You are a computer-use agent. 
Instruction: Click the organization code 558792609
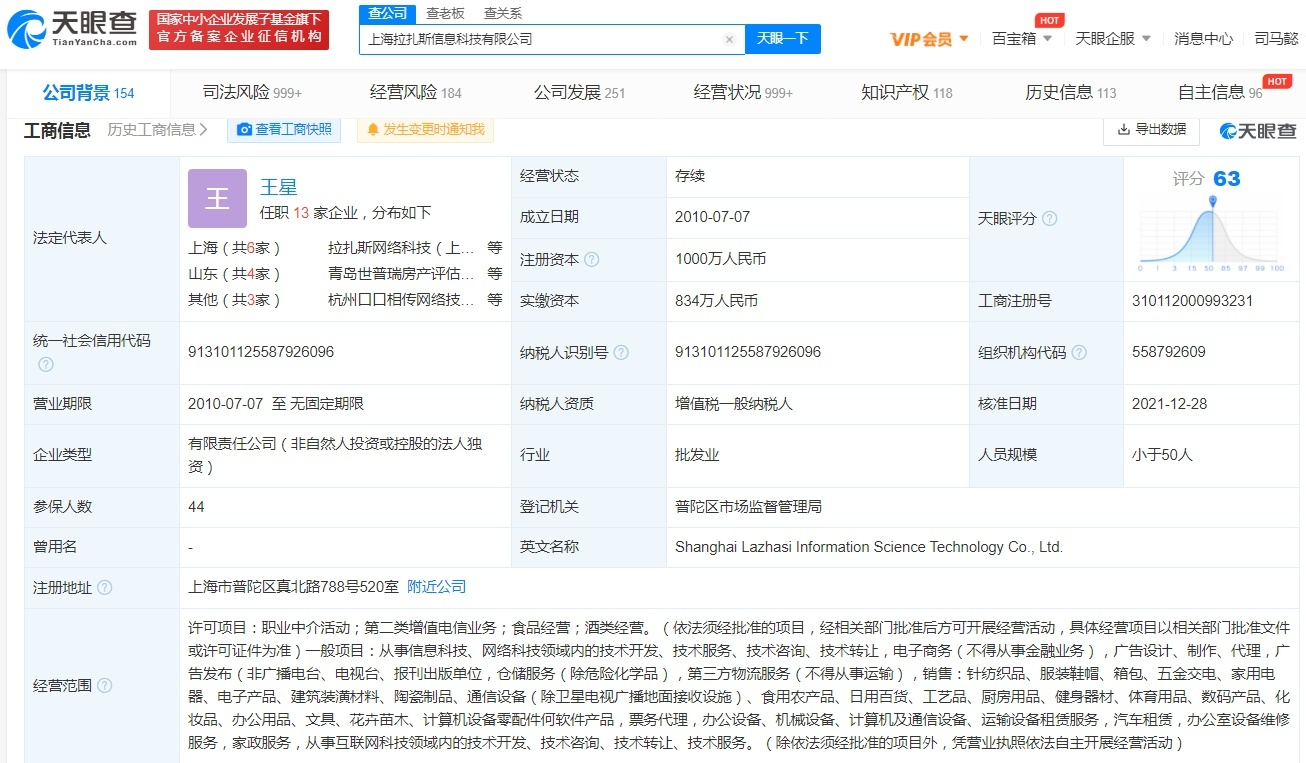coord(1169,352)
